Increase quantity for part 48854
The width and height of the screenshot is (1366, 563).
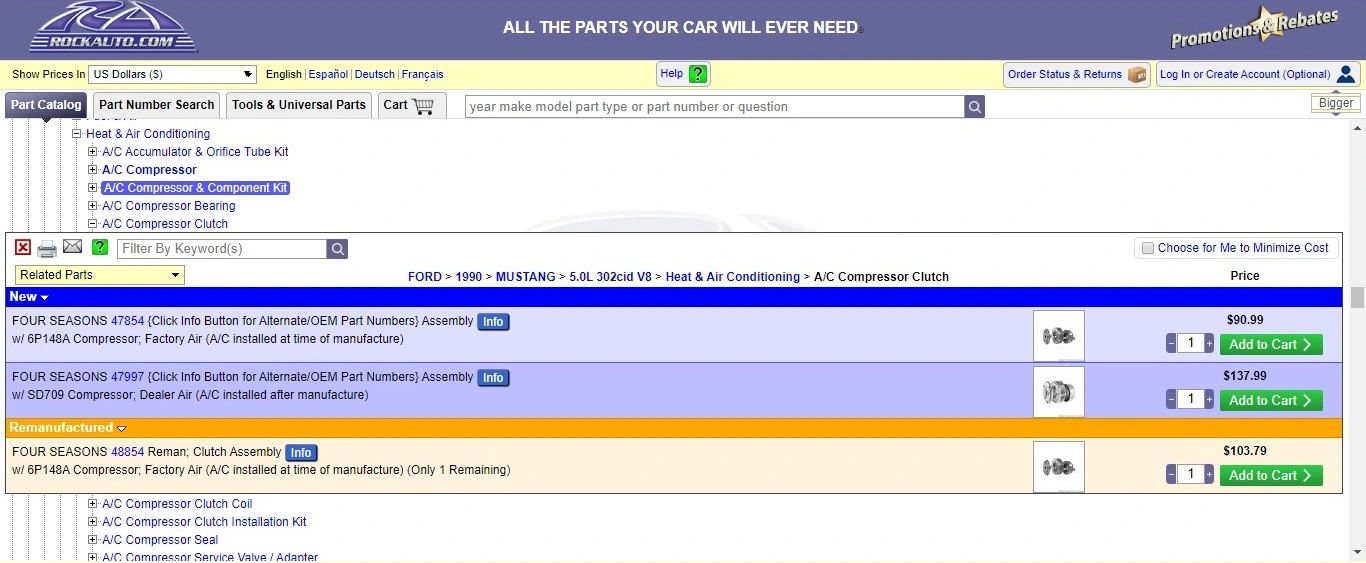click(x=1209, y=475)
